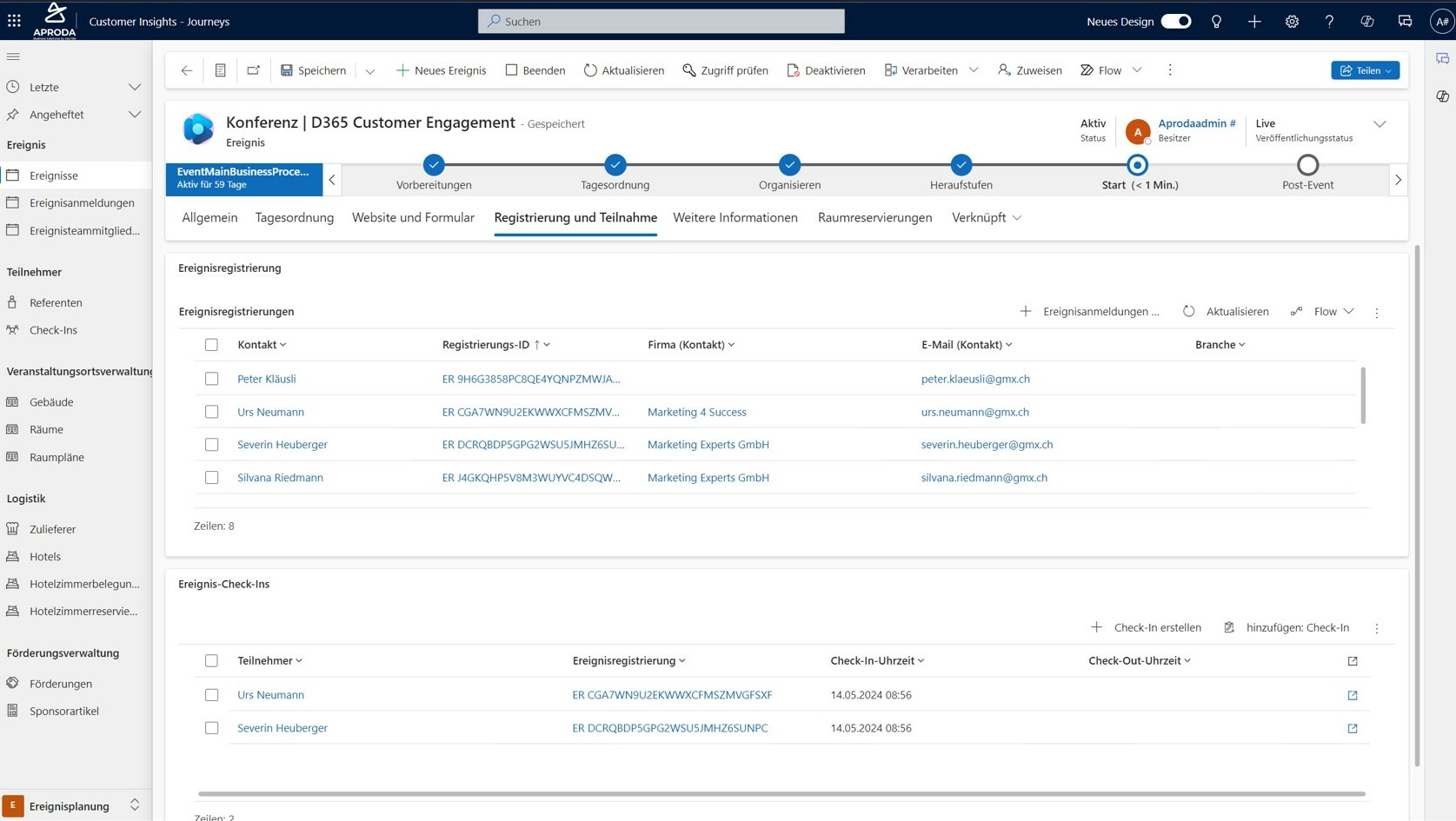The image size is (1456, 821).
Task: Select all rows in the Ereignis-Check-Ins grid
Action: point(211,660)
